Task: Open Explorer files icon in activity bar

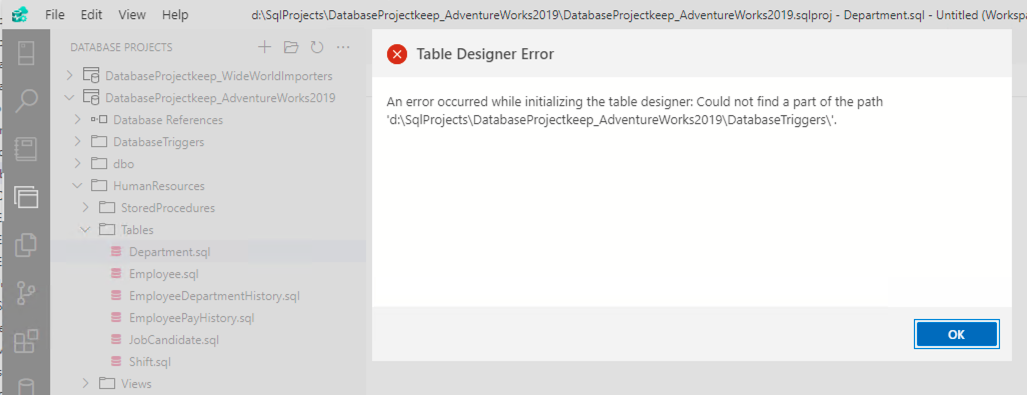Action: tap(26, 245)
